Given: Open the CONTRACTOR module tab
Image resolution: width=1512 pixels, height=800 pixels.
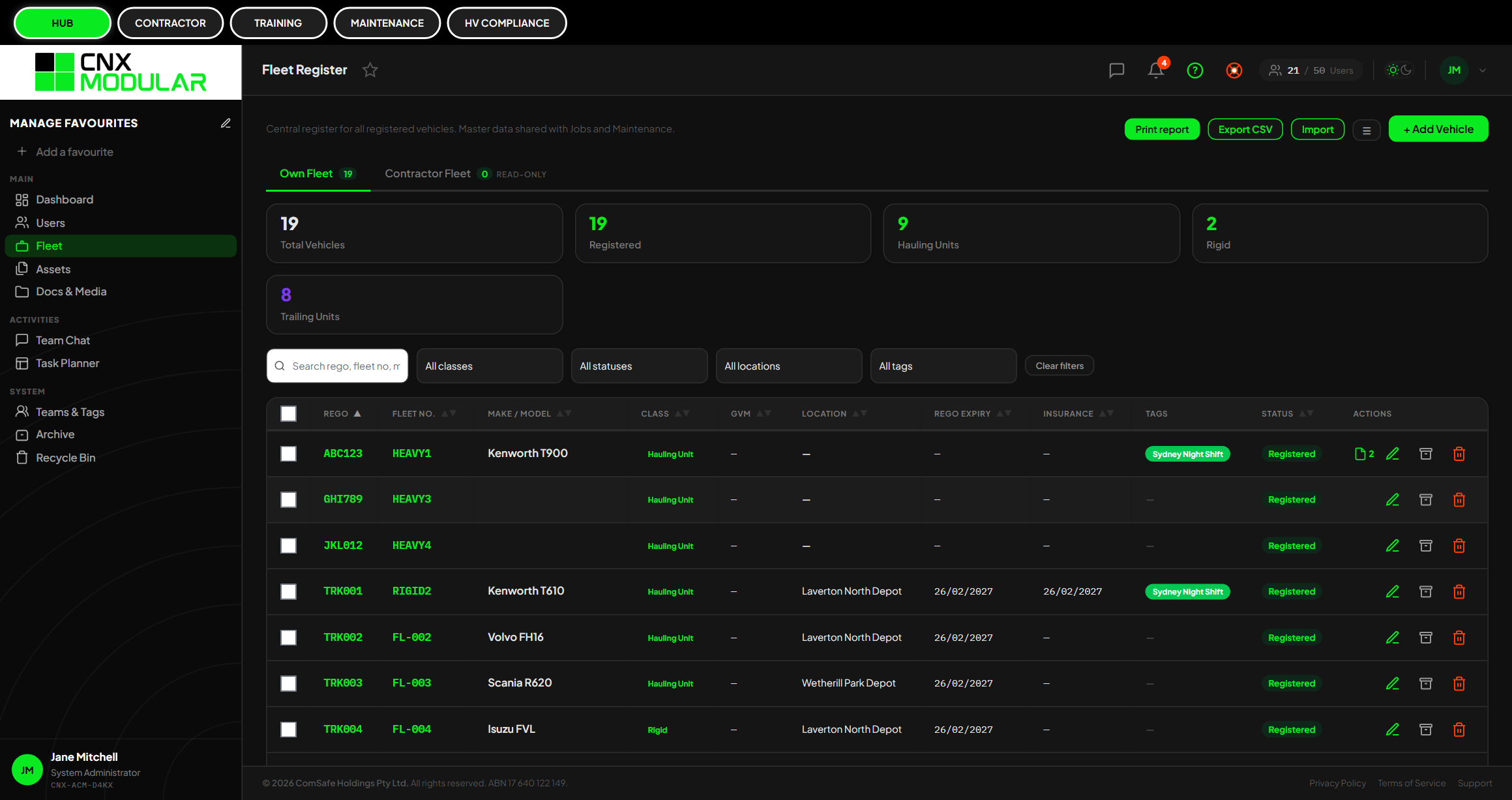Looking at the screenshot, I should [x=170, y=23].
